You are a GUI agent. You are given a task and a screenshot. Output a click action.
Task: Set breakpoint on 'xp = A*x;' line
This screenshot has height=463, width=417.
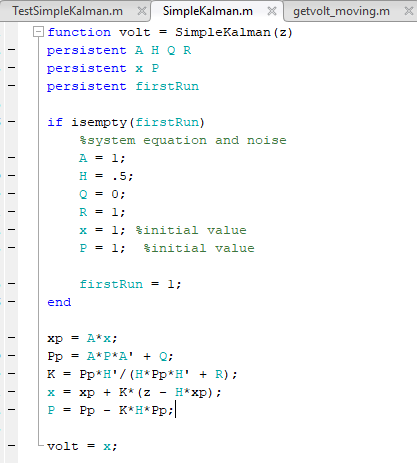point(12,338)
